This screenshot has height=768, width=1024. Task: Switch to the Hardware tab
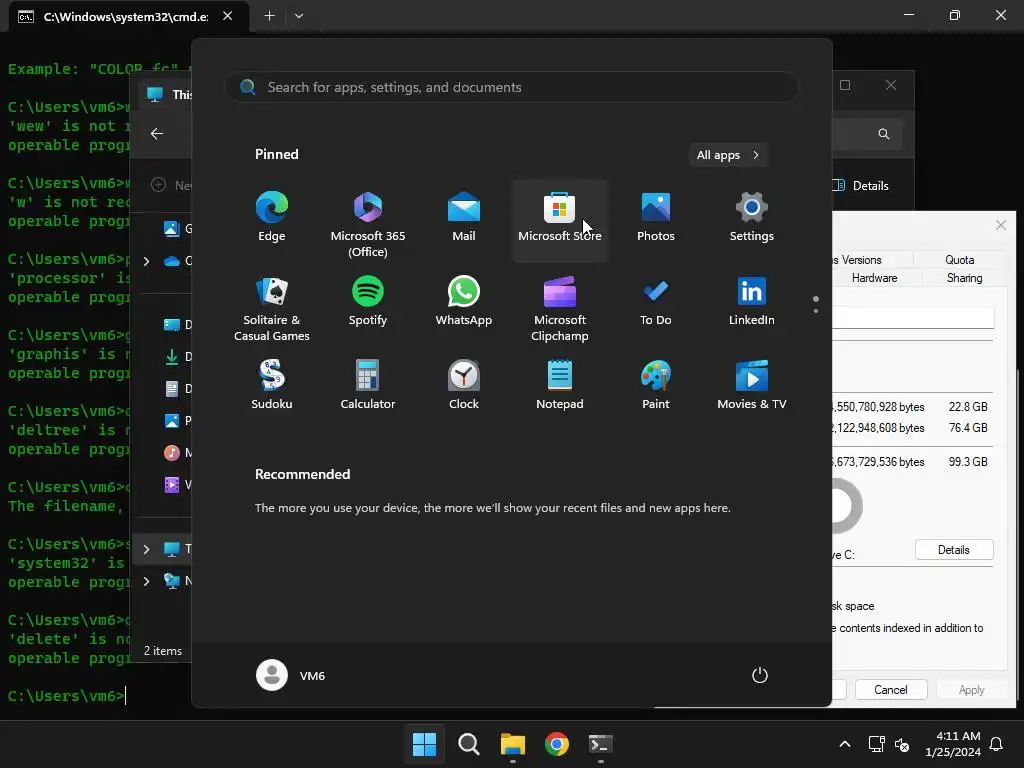(874, 278)
